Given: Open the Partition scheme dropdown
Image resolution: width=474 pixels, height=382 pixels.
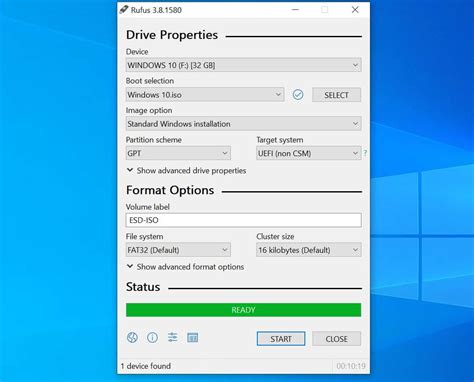Looking at the screenshot, I should point(178,153).
